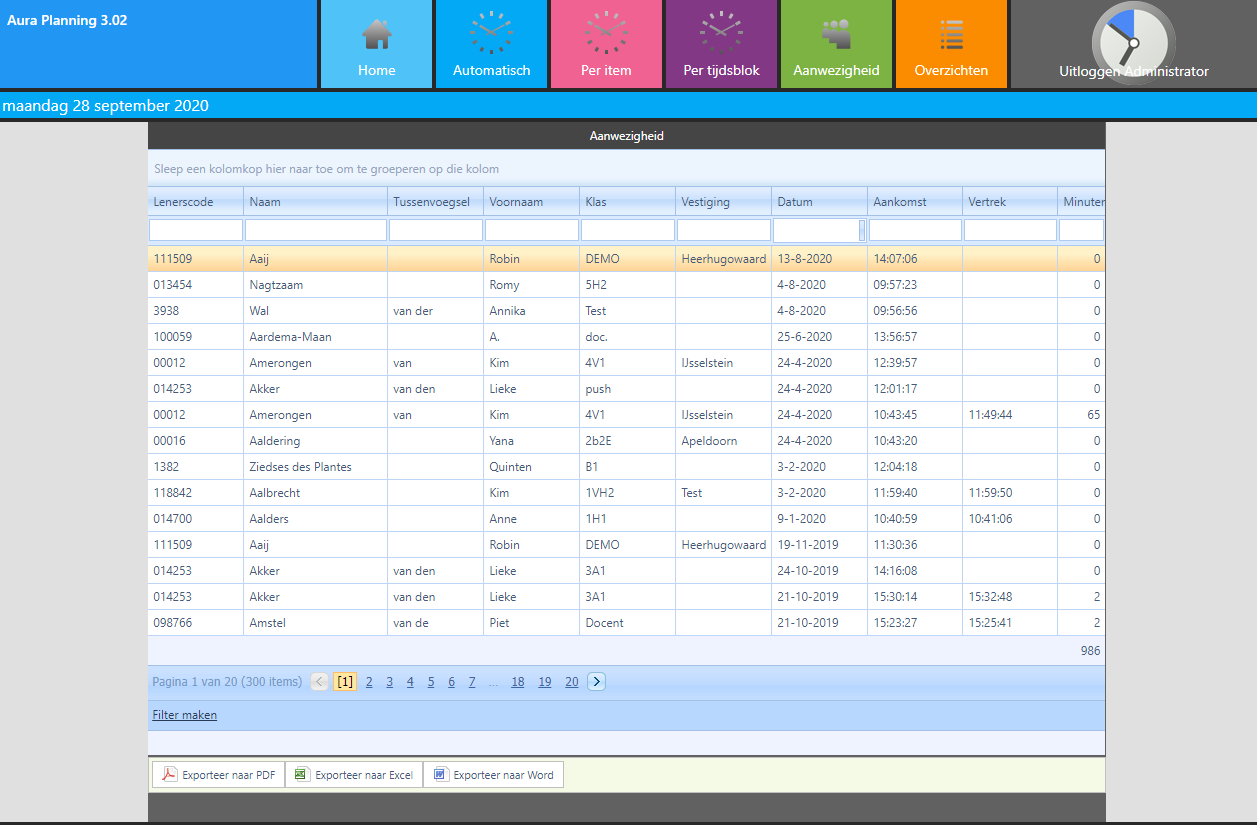
Task: Open the Per tijdsblok tile
Action: tap(721, 44)
